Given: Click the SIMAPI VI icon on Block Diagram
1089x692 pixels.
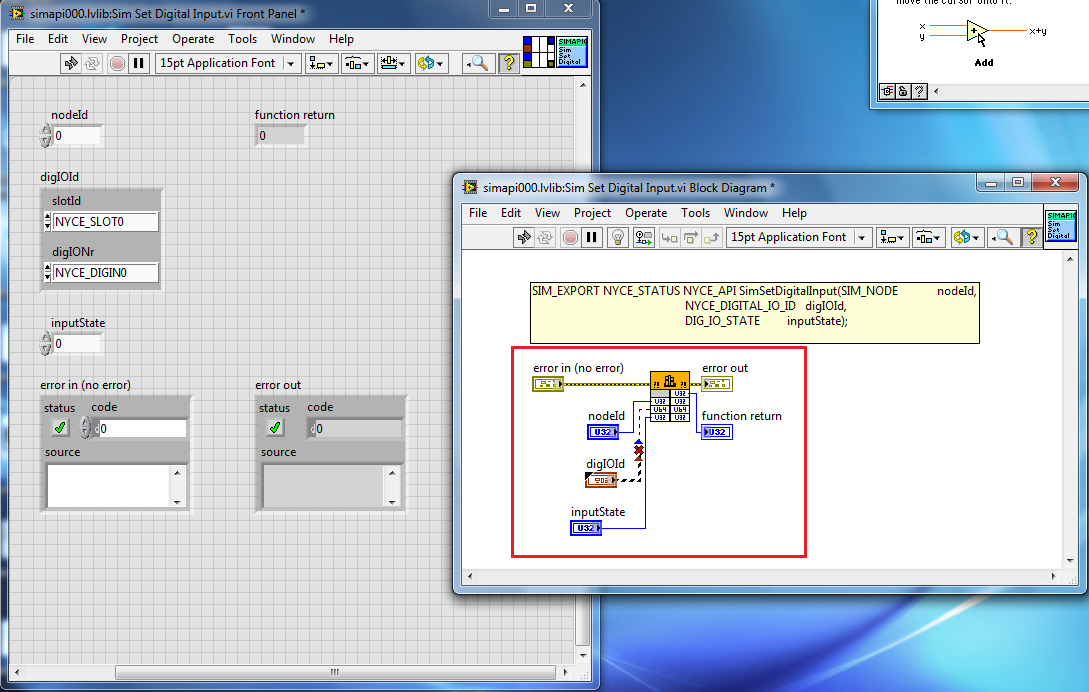Looking at the screenshot, I should click(1060, 226).
